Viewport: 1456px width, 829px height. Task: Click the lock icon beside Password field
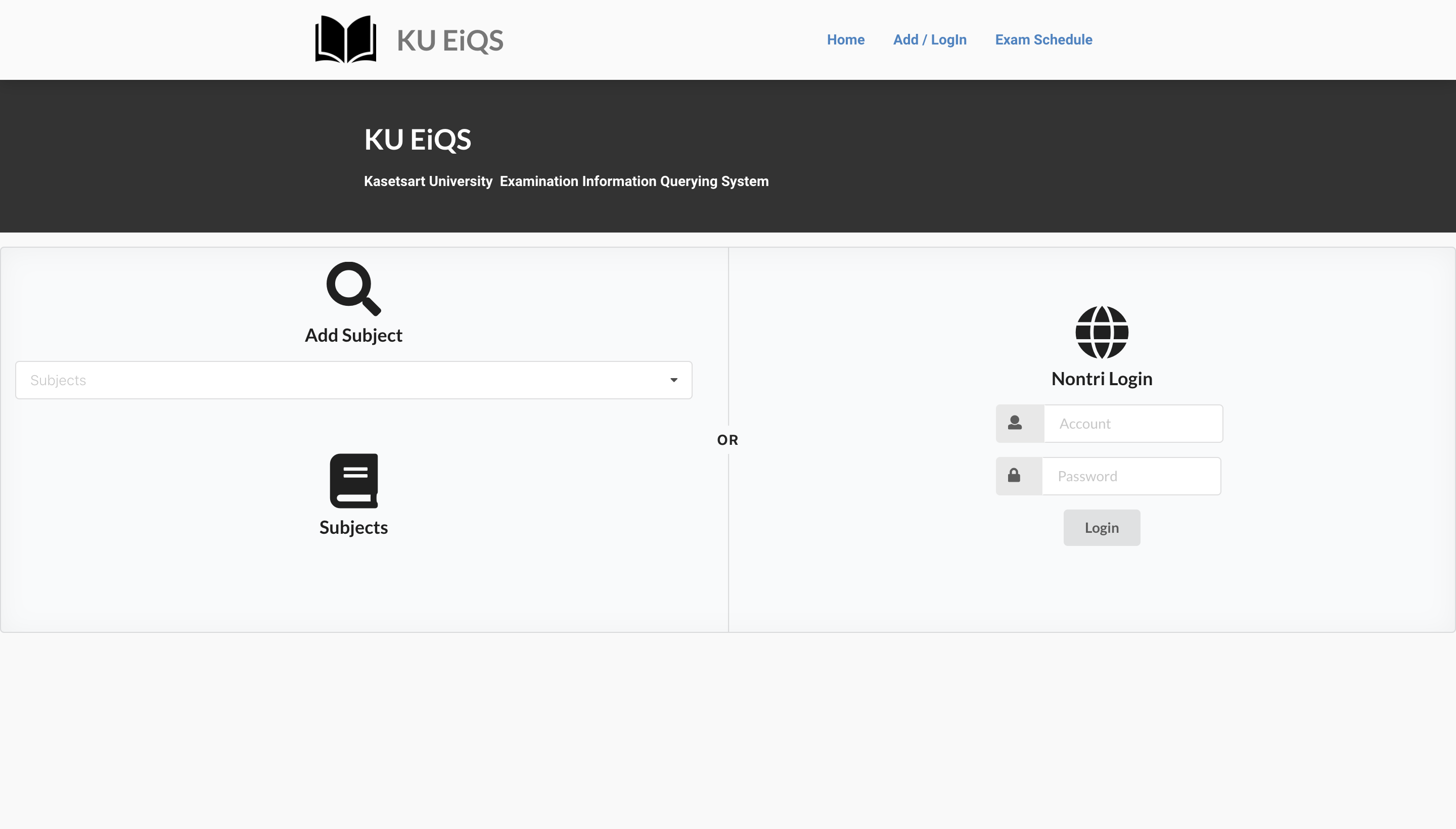(x=1014, y=475)
